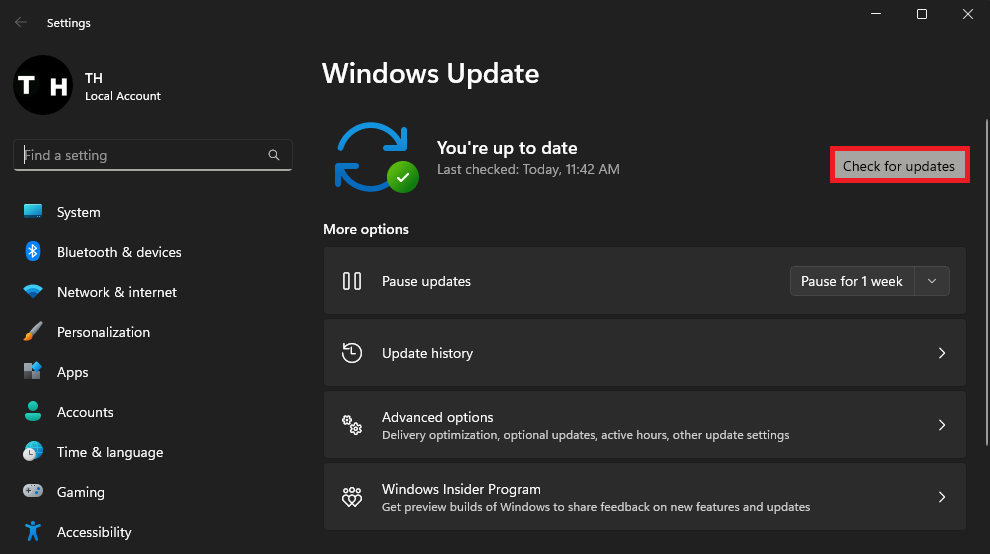Open Update history chevron

(x=941, y=352)
